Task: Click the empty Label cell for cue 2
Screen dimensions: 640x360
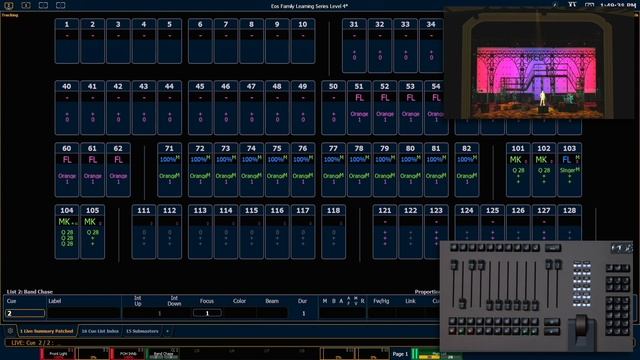Action: point(84,313)
